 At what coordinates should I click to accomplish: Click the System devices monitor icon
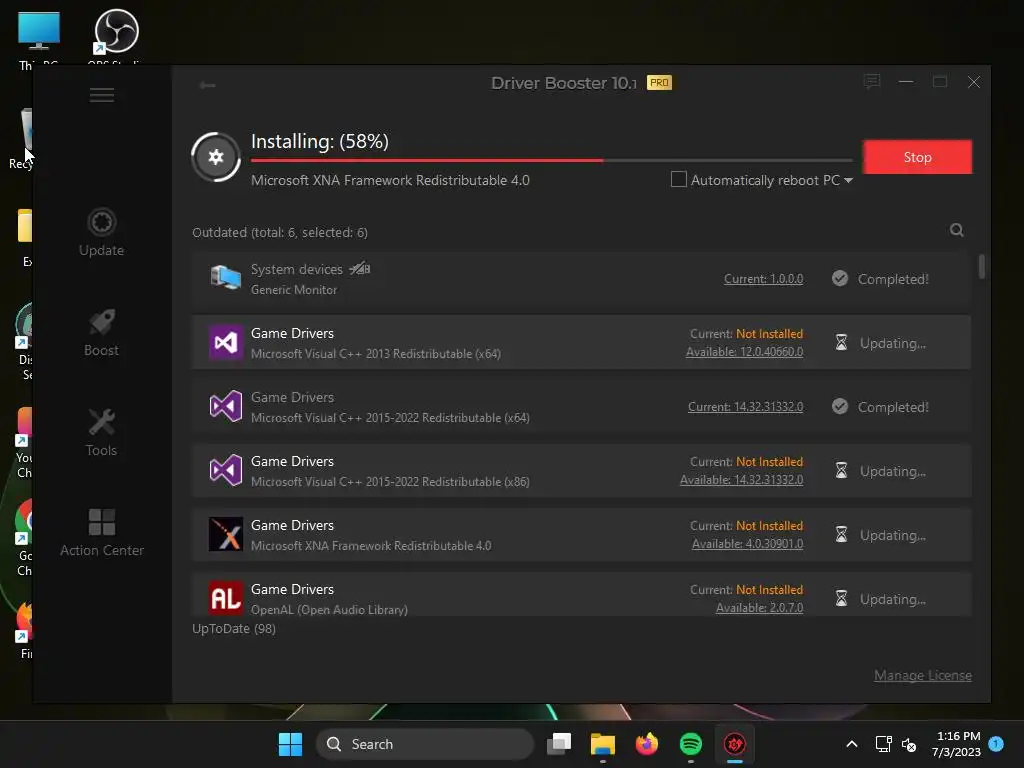(x=225, y=278)
